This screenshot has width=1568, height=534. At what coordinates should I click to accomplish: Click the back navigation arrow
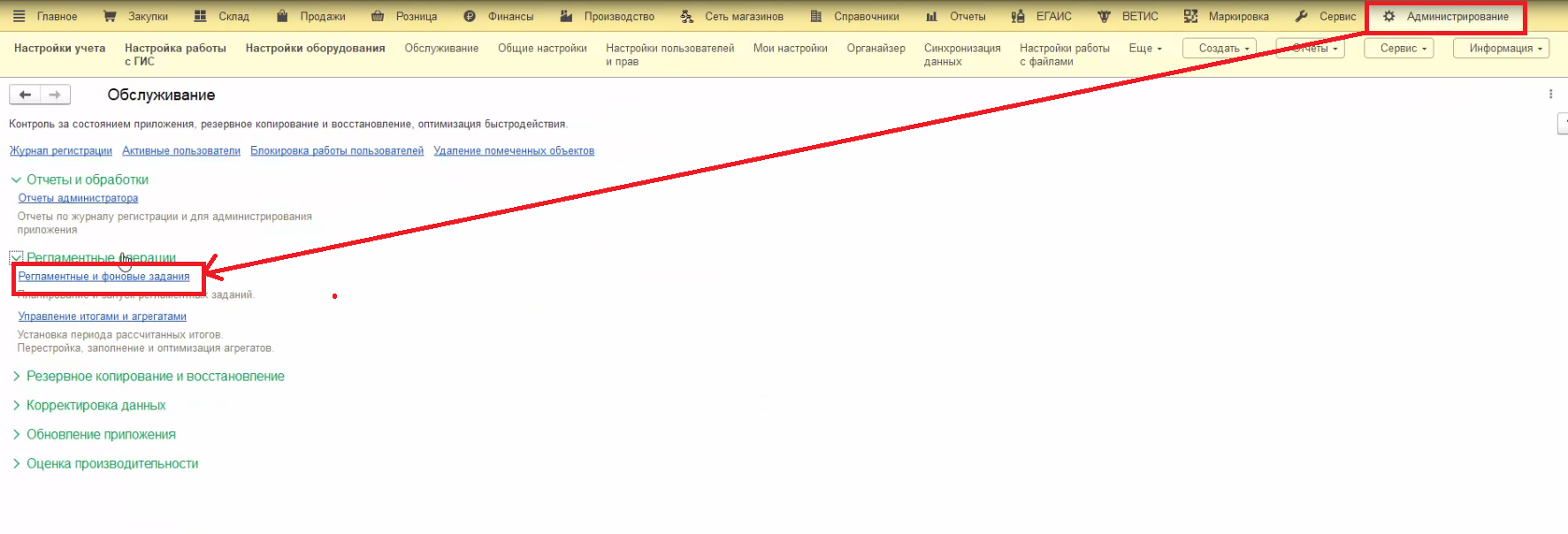(x=25, y=95)
